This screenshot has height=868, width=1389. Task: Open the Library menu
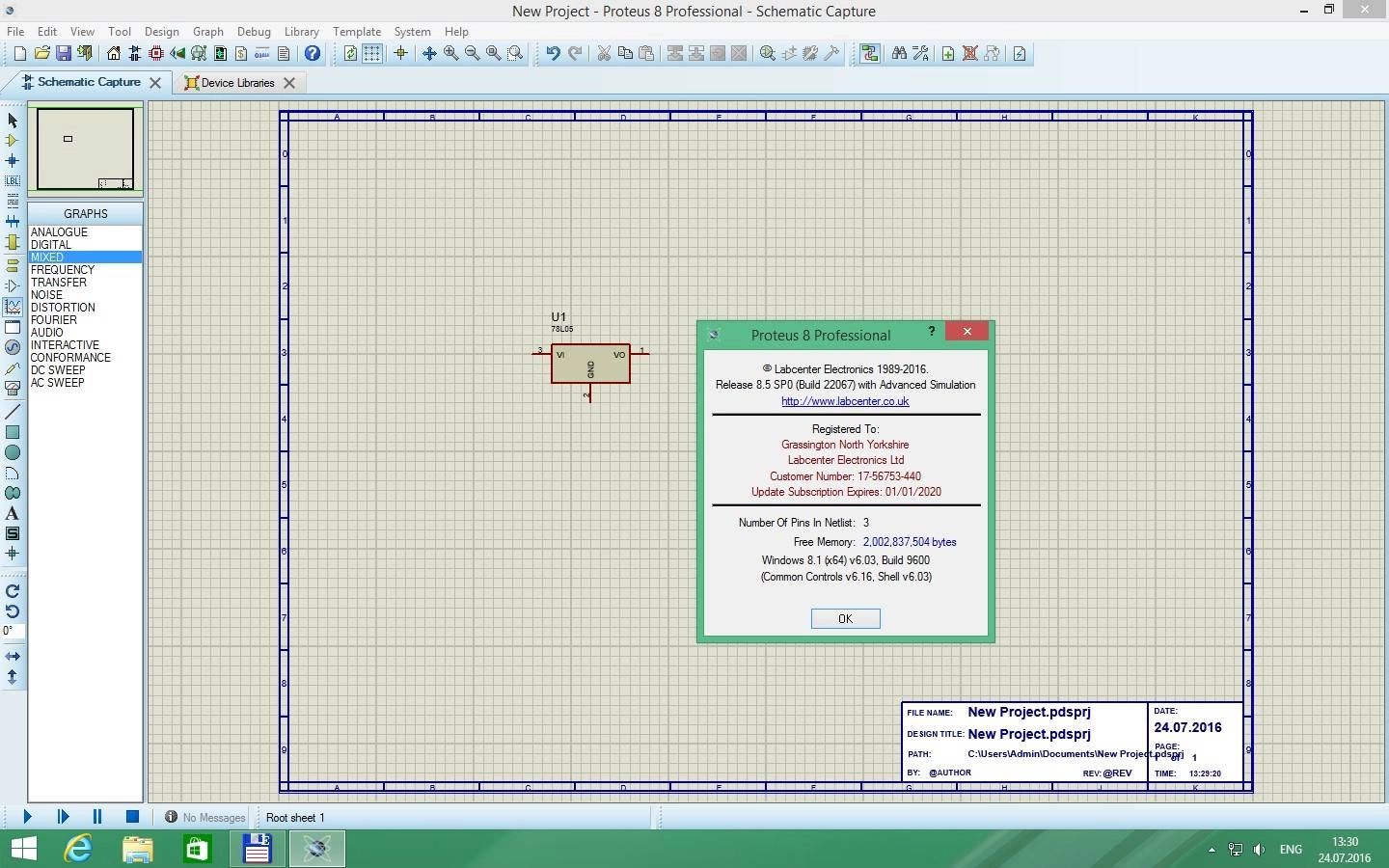[x=302, y=32]
